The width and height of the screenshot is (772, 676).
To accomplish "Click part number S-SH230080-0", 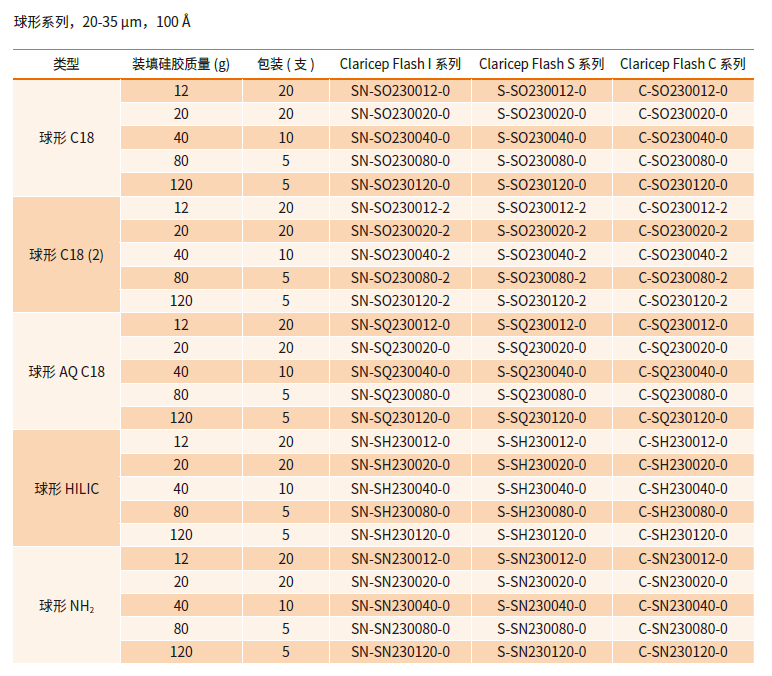I will pyautogui.click(x=542, y=512).
